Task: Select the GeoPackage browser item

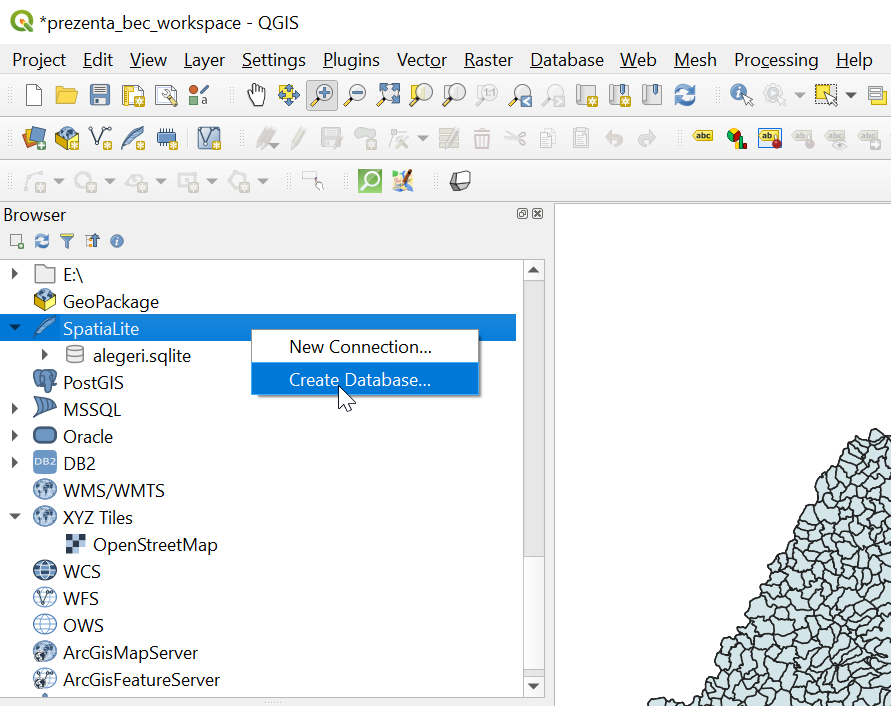Action: pyautogui.click(x=111, y=302)
